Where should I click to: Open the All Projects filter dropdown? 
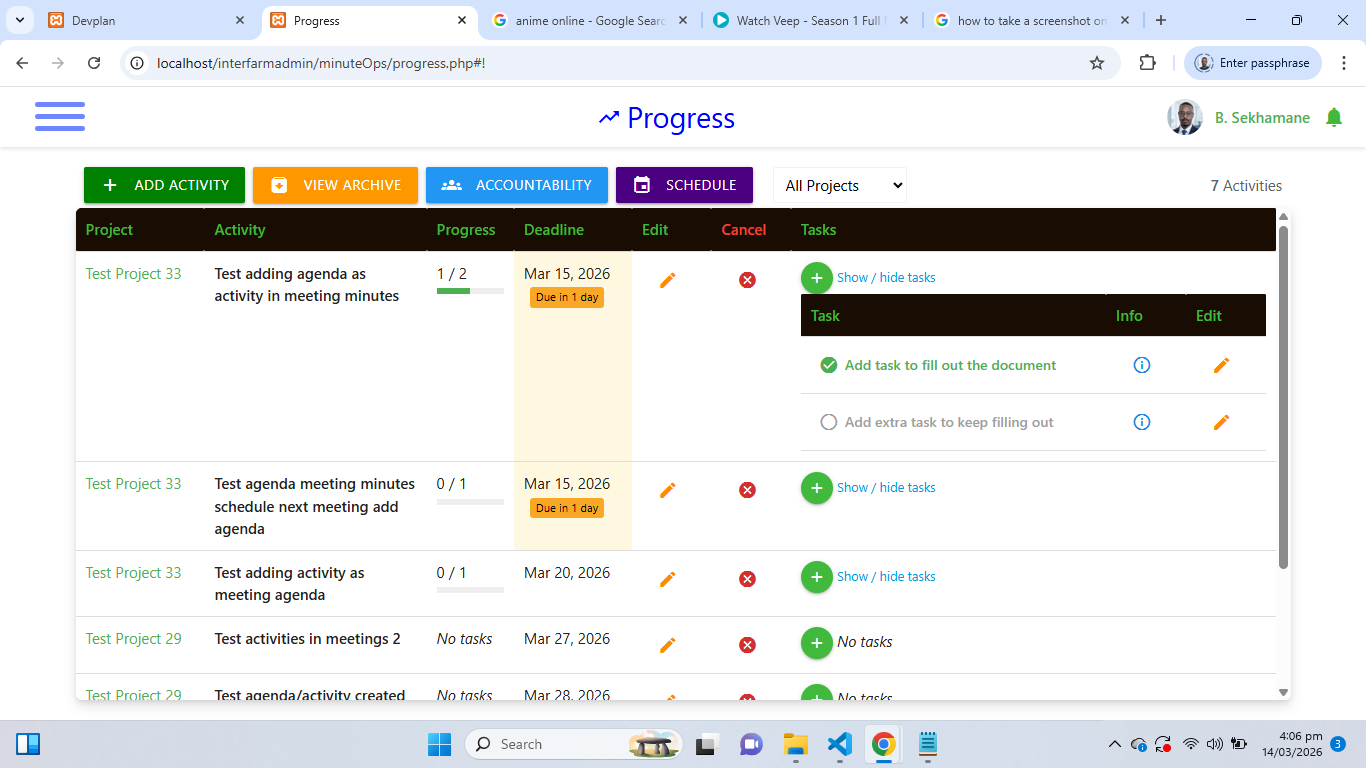click(x=840, y=185)
